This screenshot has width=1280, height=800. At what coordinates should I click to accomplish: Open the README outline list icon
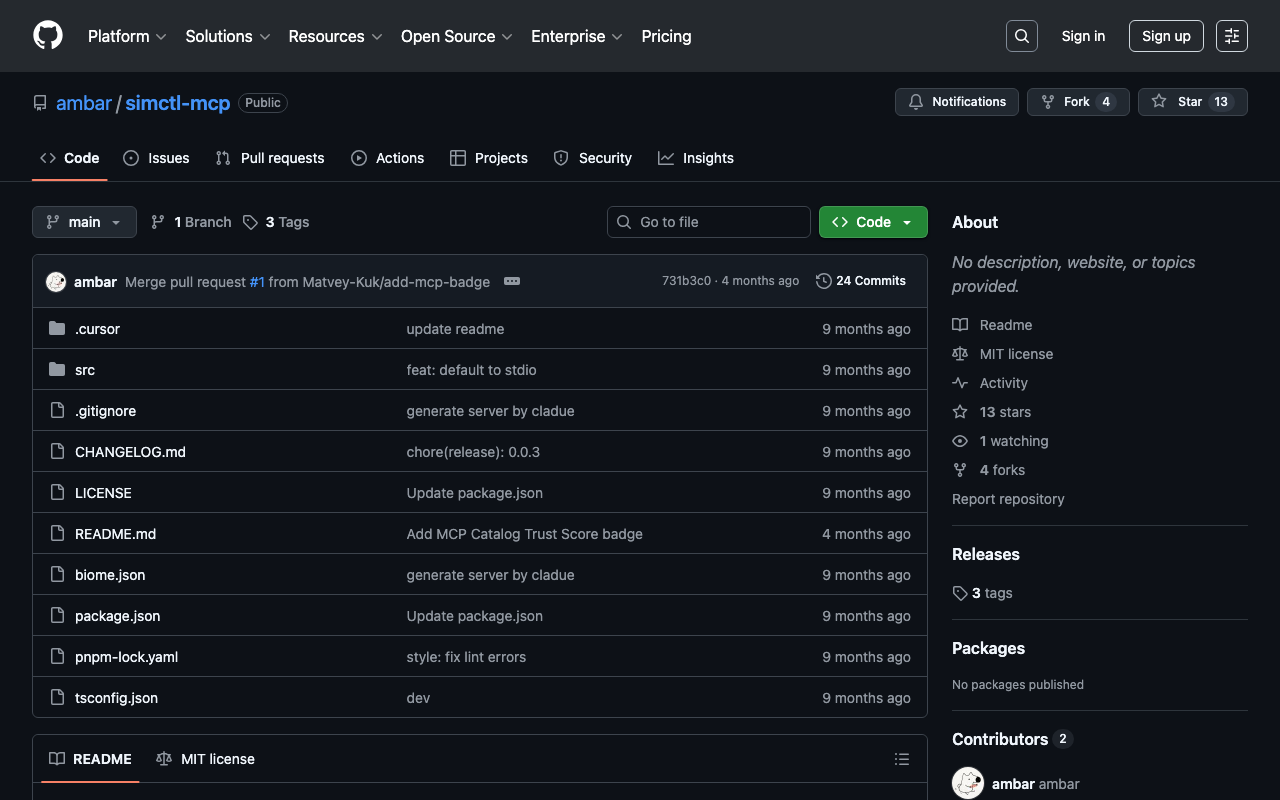pyautogui.click(x=901, y=759)
